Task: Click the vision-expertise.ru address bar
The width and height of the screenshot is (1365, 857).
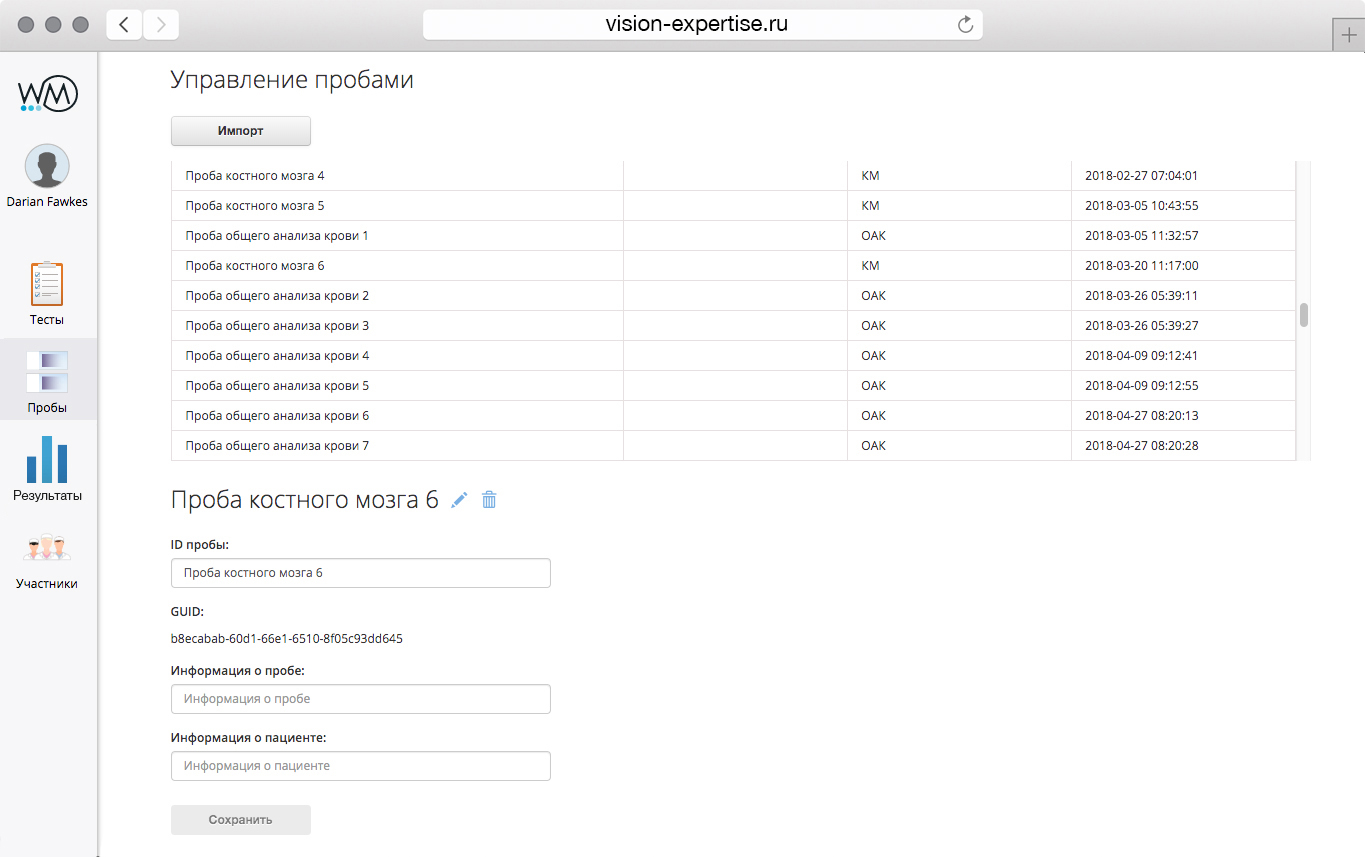Action: pyautogui.click(x=696, y=25)
